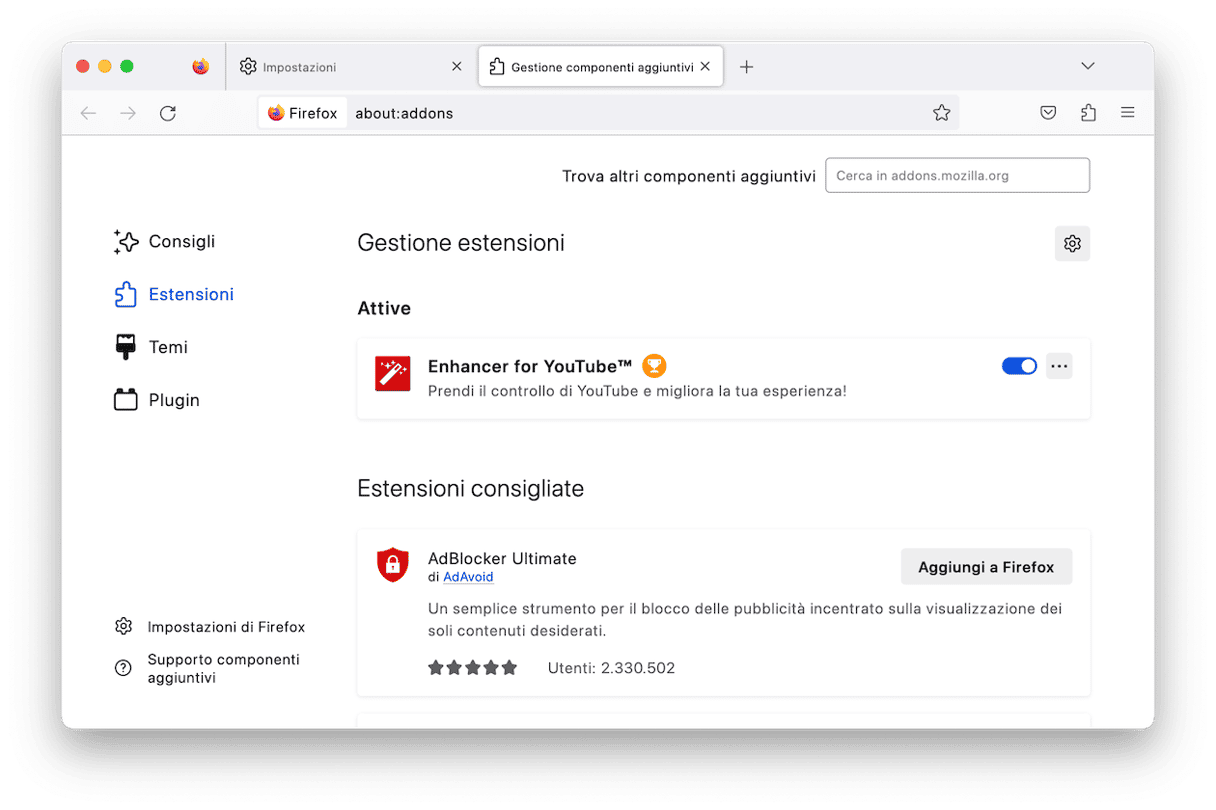Click the Utenti: 2.330.502 text

tap(611, 668)
